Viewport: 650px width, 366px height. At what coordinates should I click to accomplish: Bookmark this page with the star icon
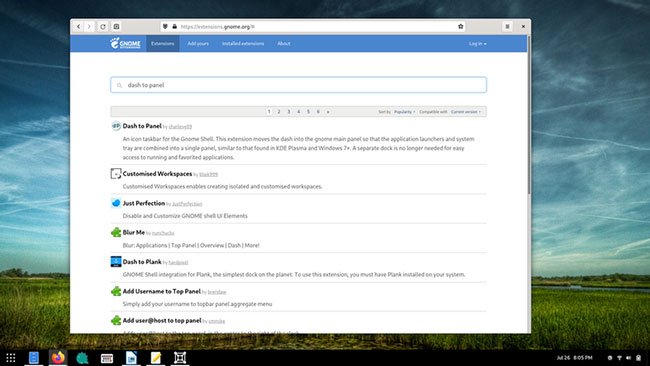(x=460, y=27)
